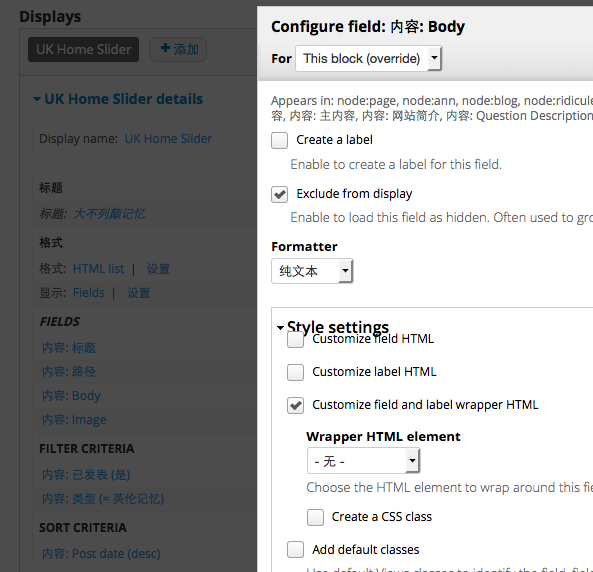Check Customize label HTML

tap(295, 372)
